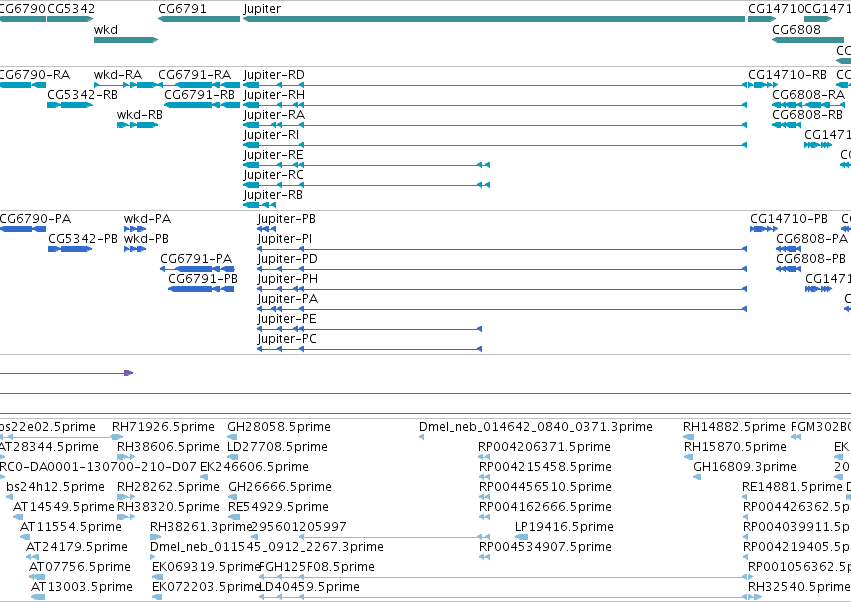Click the RH38606.5prime EST label
This screenshot has height=602, width=851.
click(x=168, y=447)
